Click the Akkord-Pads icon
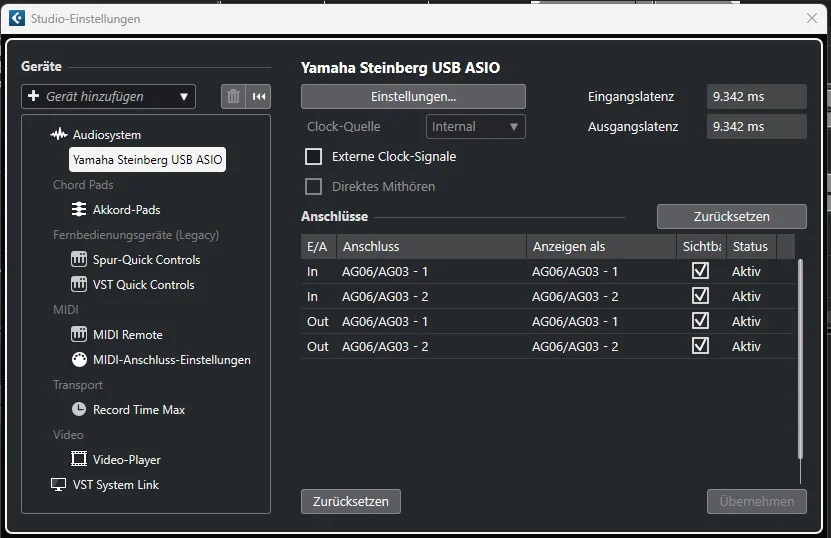 (78, 209)
